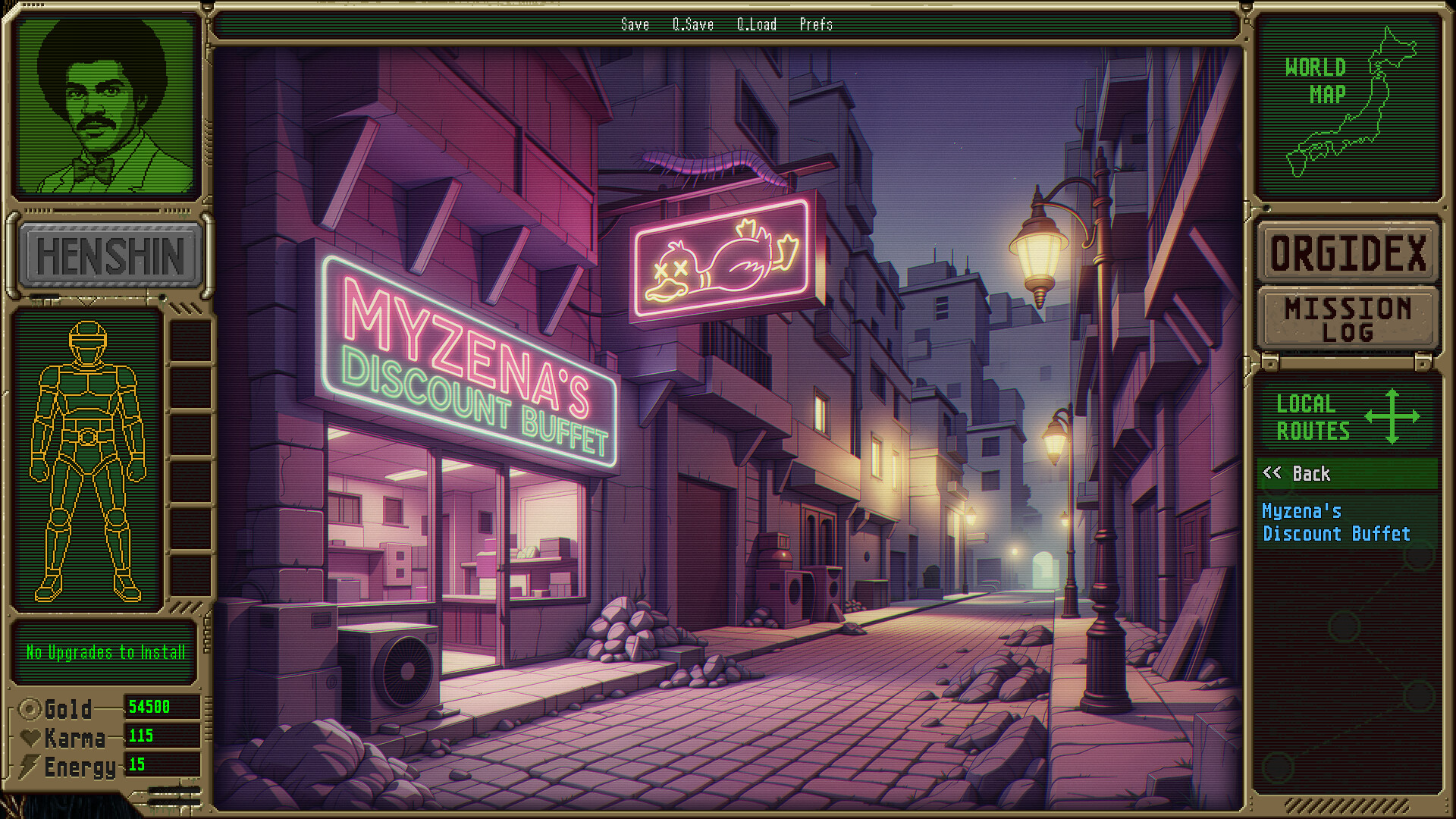Click the neon Myzena's Discount Buffet sign
This screenshot has height=819, width=1456.
[x=468, y=362]
